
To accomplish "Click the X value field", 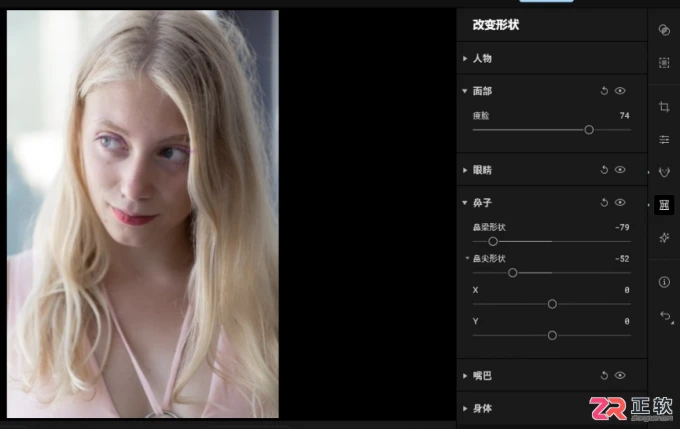I will (x=627, y=290).
